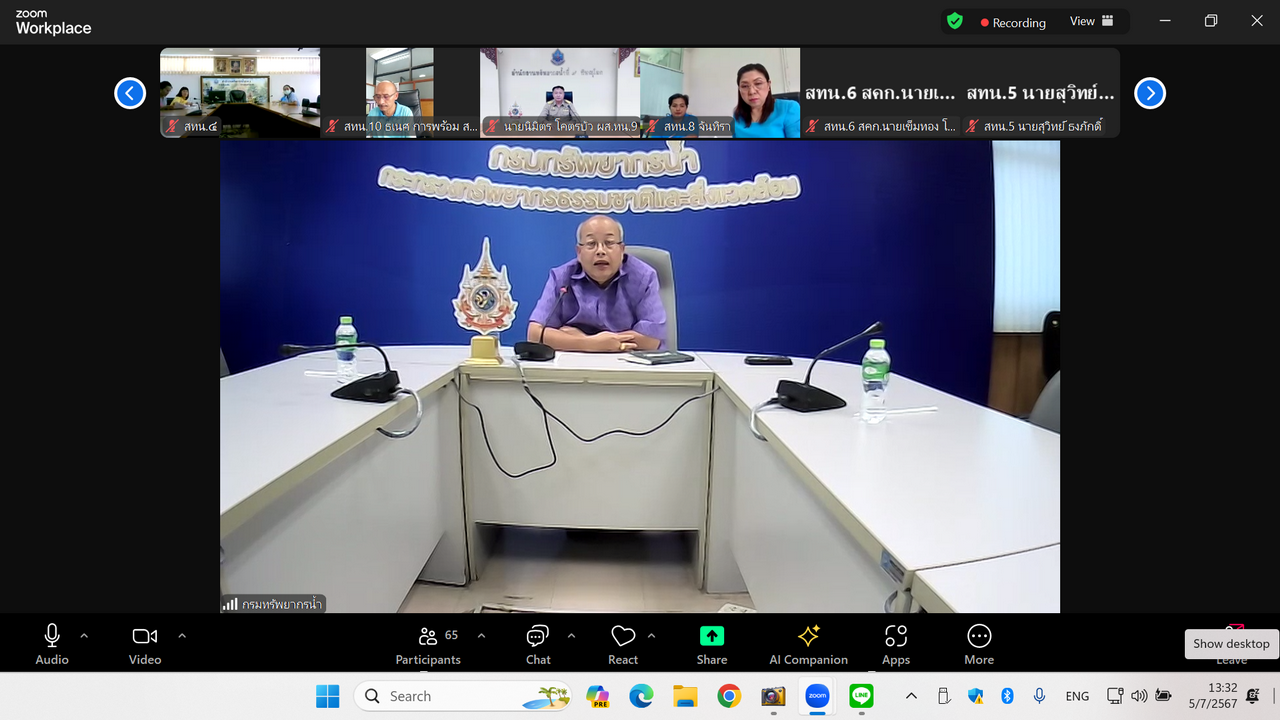Open the network status tray icon
Image resolution: width=1280 pixels, height=720 pixels.
pos(1116,696)
